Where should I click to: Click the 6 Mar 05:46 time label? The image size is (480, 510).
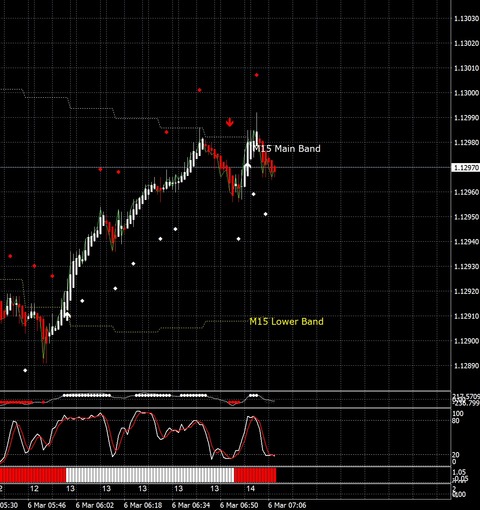47,505
